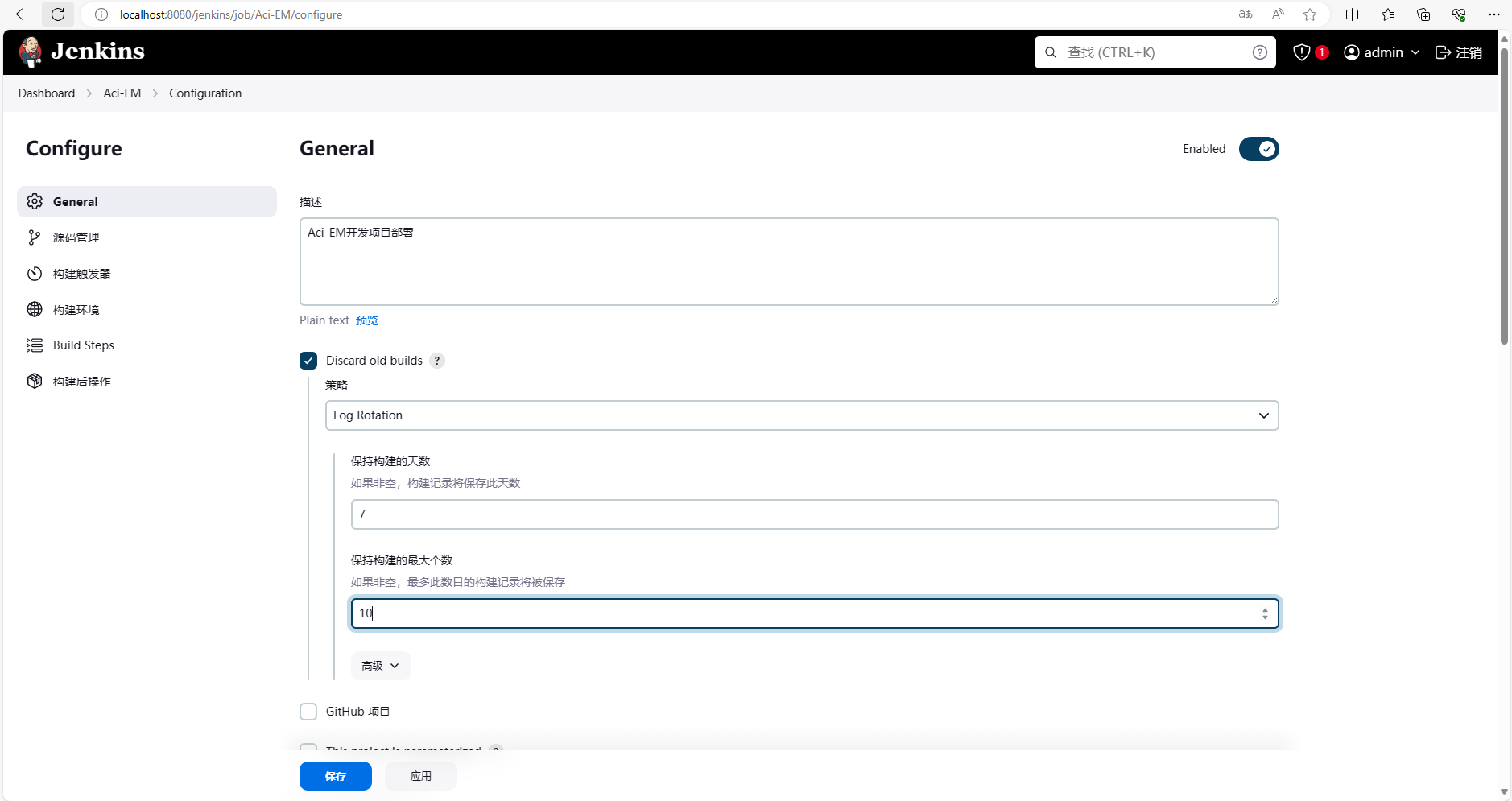Click the 保存 save button
The image size is (1512, 801).
coord(336,776)
